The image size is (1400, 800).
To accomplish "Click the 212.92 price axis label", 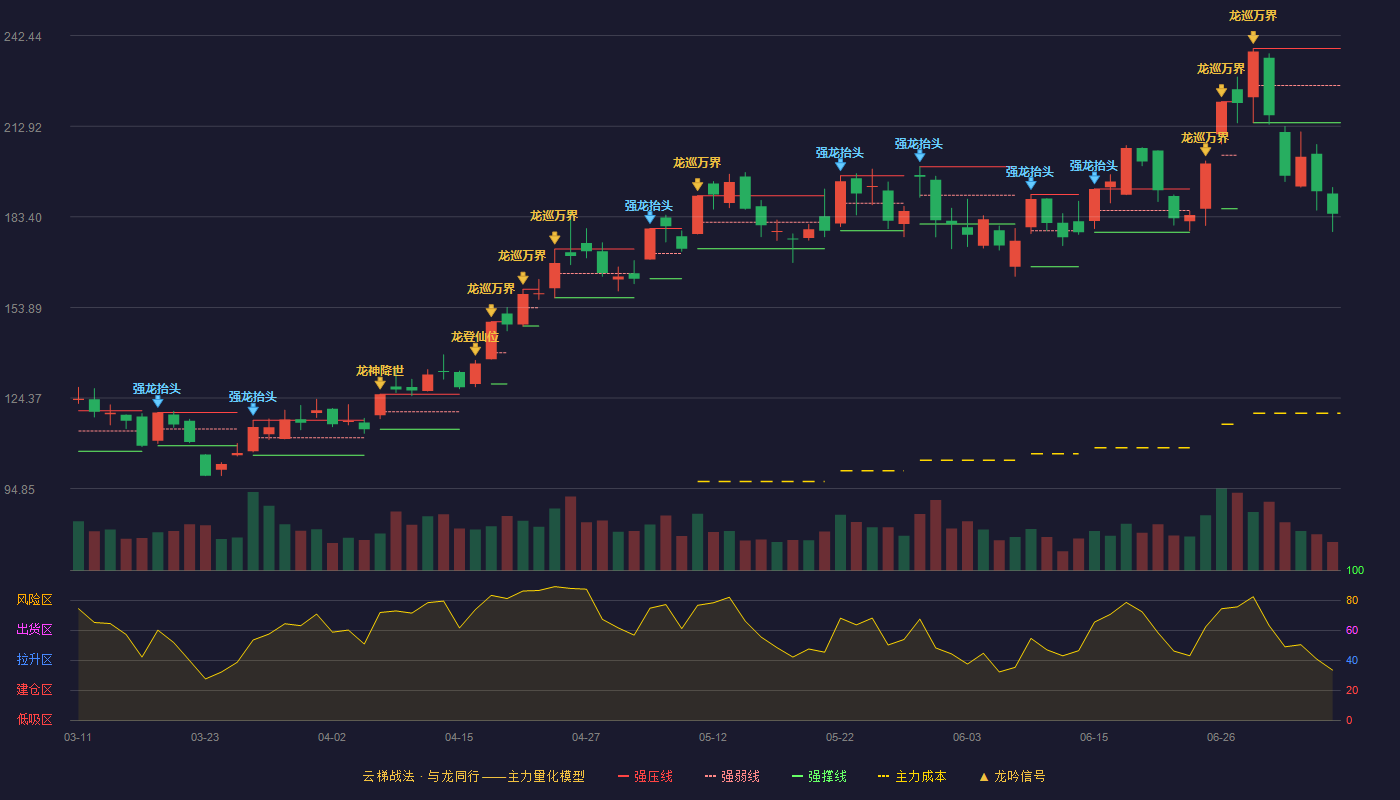I will [22, 127].
